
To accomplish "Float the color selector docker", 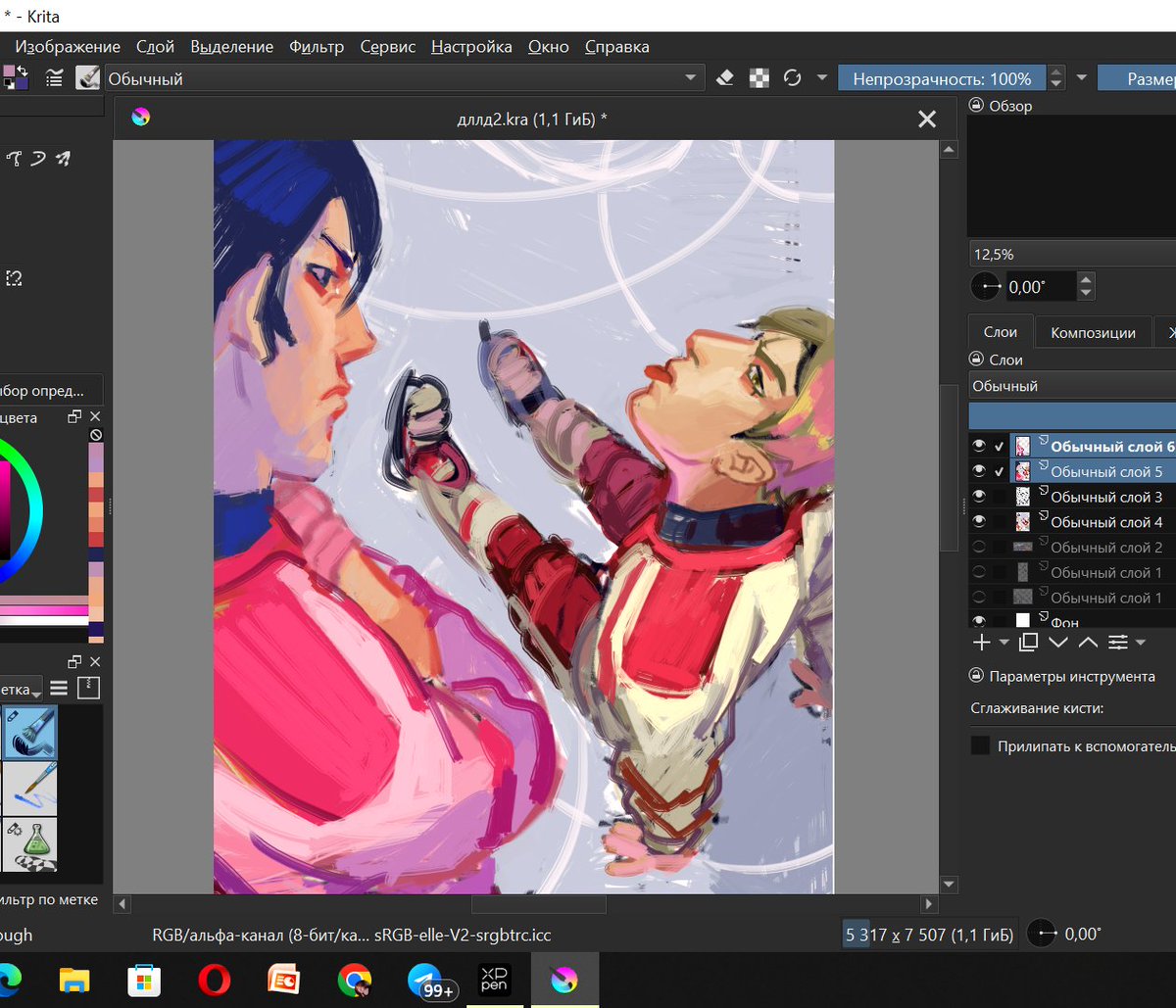I will click(x=74, y=417).
